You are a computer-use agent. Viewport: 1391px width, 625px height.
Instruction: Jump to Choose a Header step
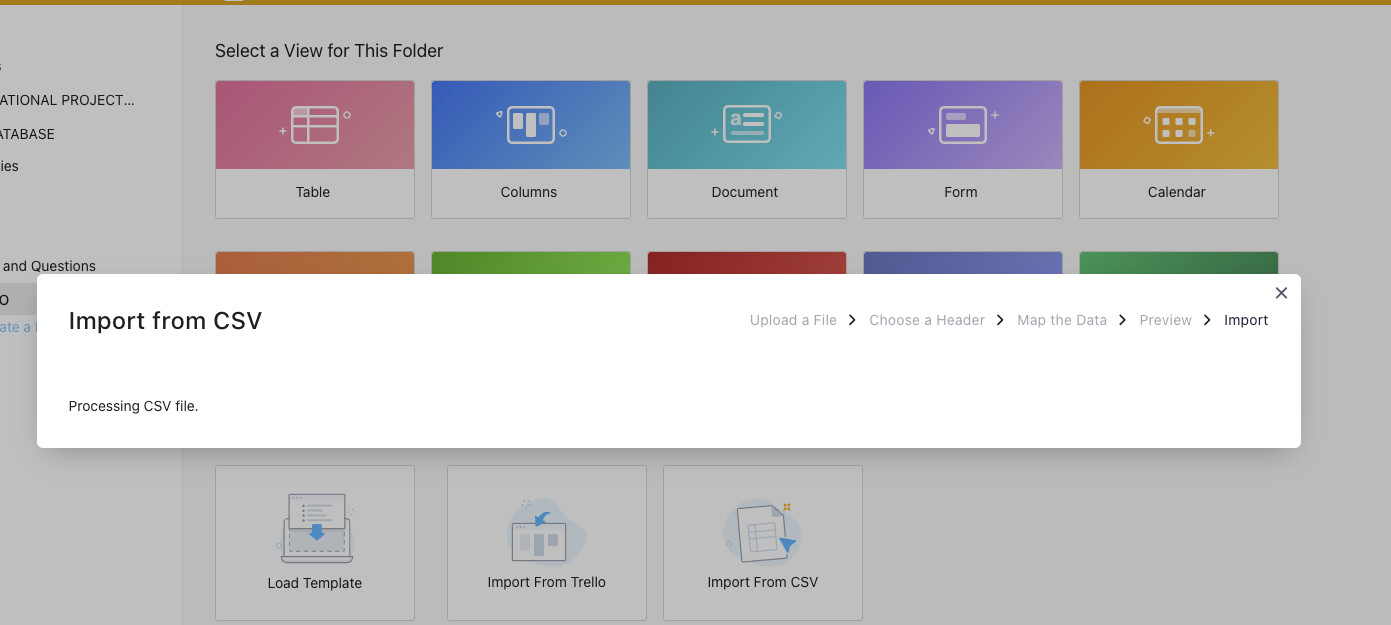click(x=927, y=320)
